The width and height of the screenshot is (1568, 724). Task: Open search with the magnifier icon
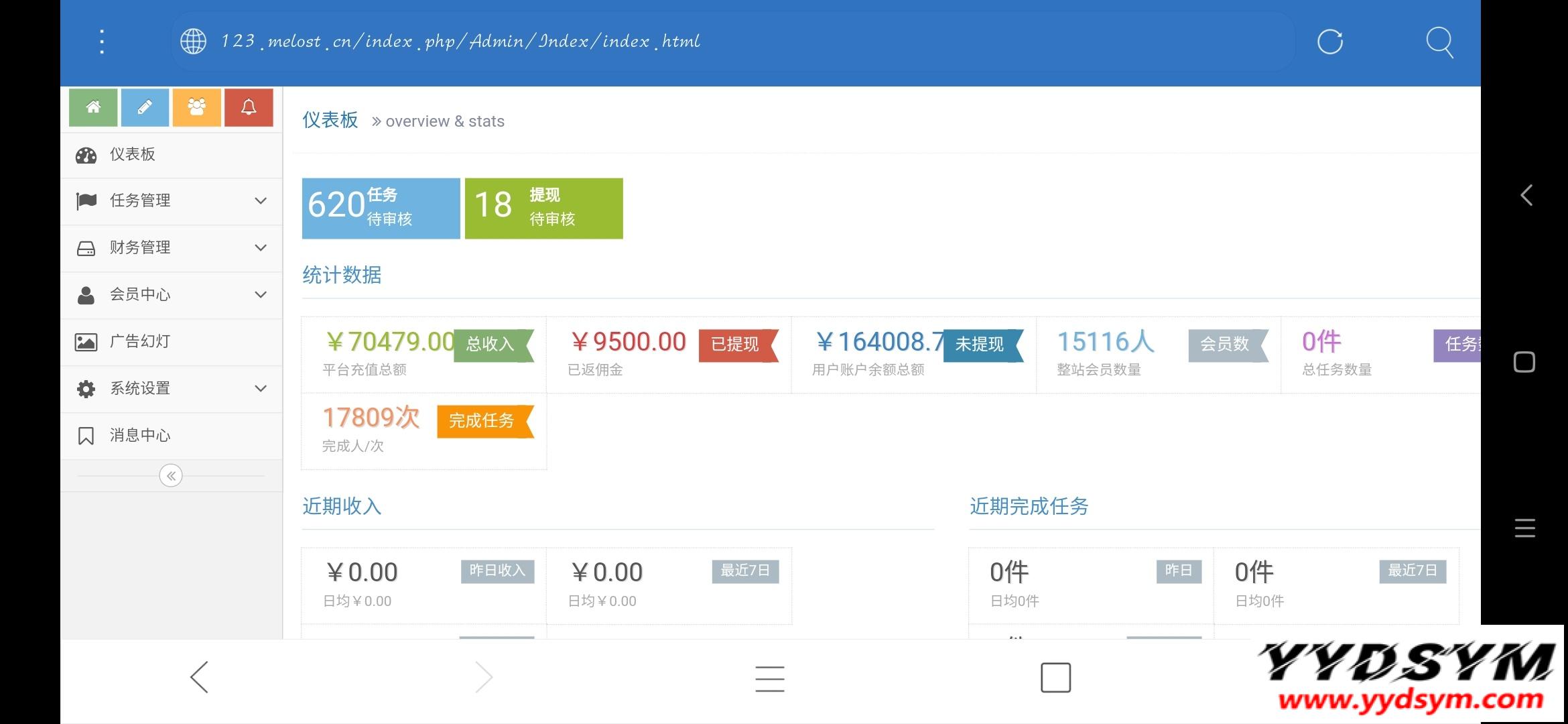pyautogui.click(x=1439, y=42)
